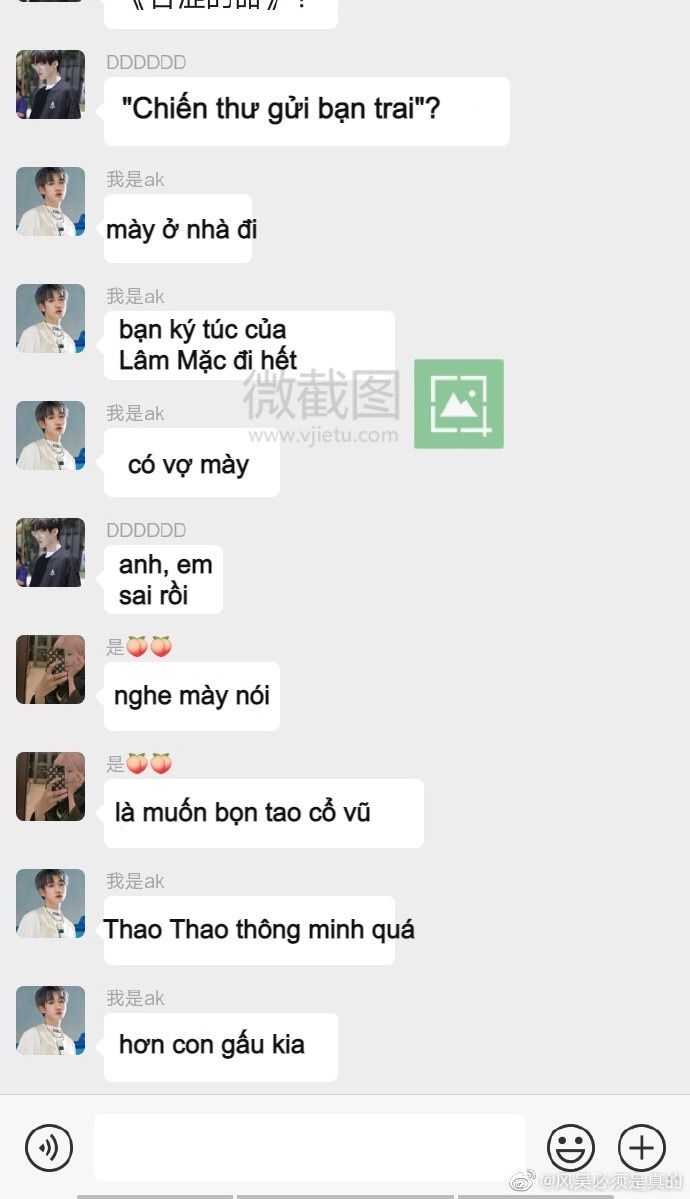This screenshot has width=690, height=1199.
Task: Select the "mày ở nhà đi" message bubble
Action: (x=178, y=228)
